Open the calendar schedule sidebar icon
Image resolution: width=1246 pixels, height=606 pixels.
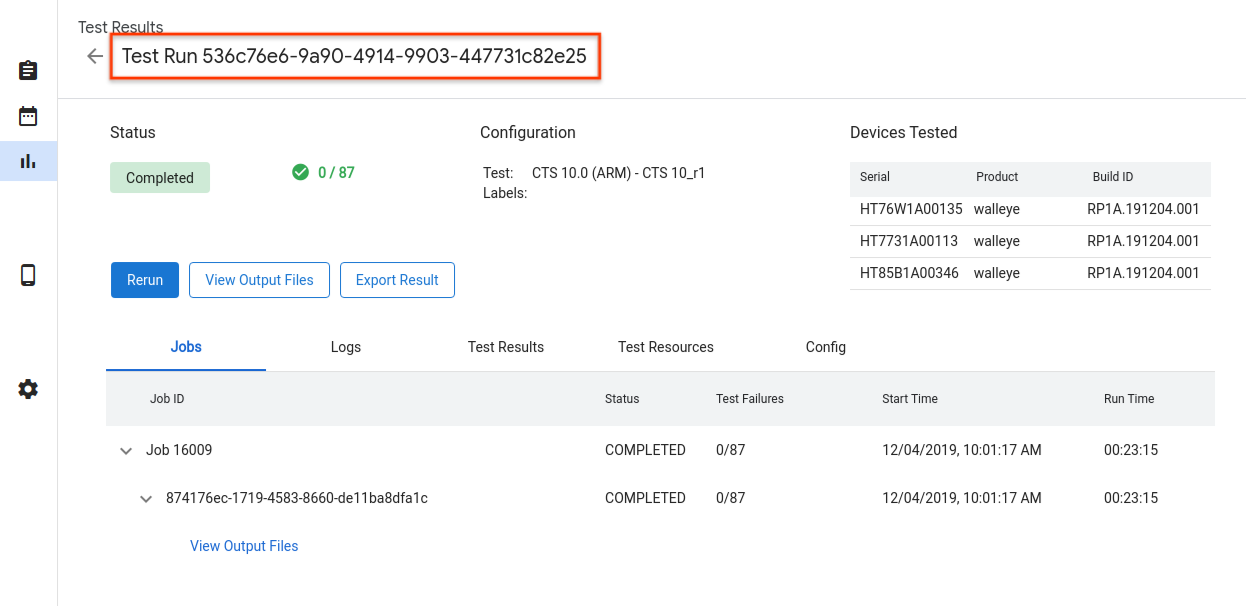pos(28,116)
